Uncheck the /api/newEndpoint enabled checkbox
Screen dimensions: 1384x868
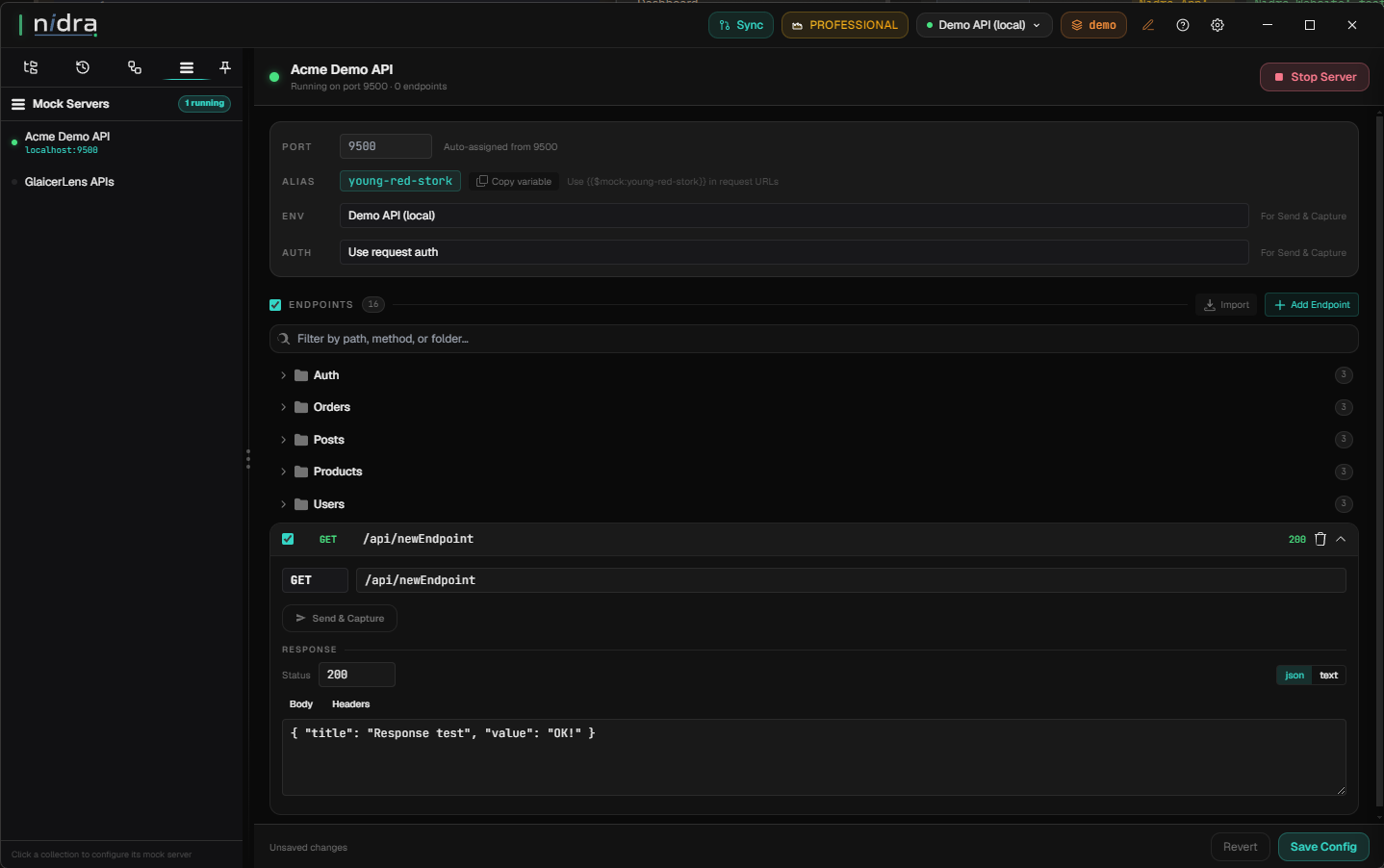[x=288, y=539]
